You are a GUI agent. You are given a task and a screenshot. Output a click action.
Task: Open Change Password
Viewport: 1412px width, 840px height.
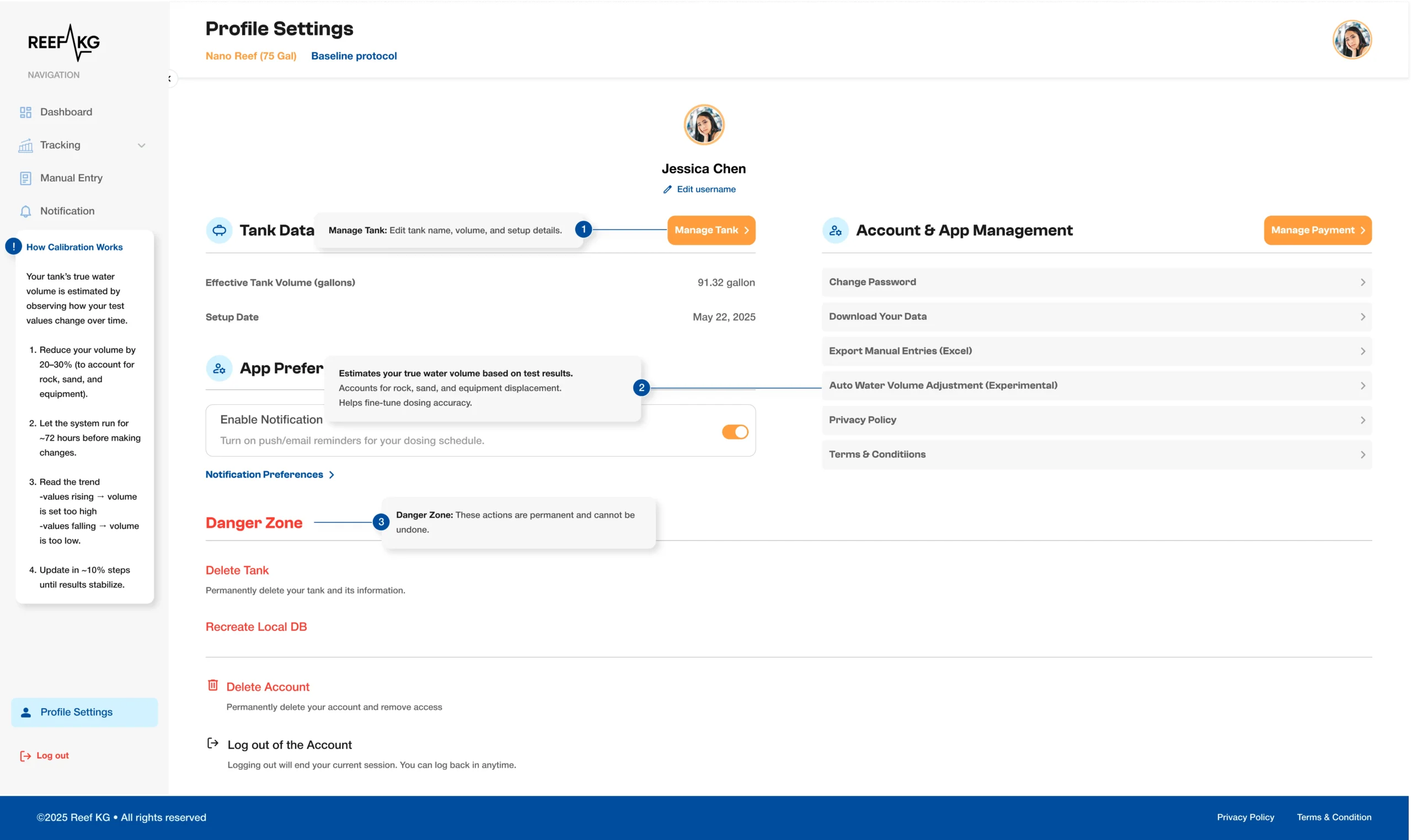pos(1096,282)
